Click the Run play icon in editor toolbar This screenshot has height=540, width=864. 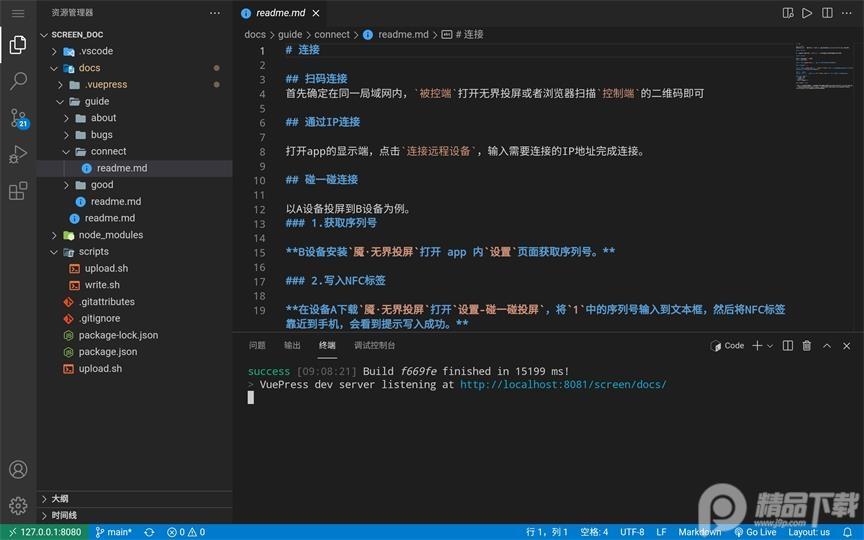[806, 13]
